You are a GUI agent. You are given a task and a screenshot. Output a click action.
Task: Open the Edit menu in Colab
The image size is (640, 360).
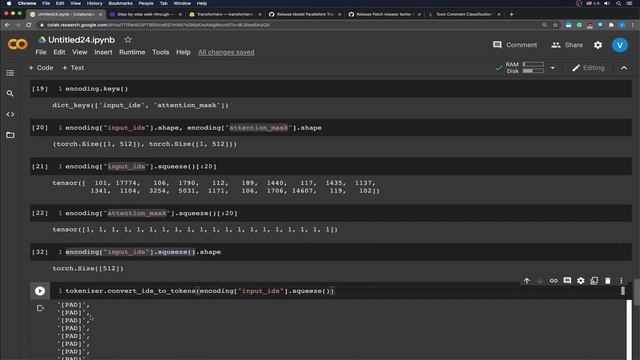[59, 52]
